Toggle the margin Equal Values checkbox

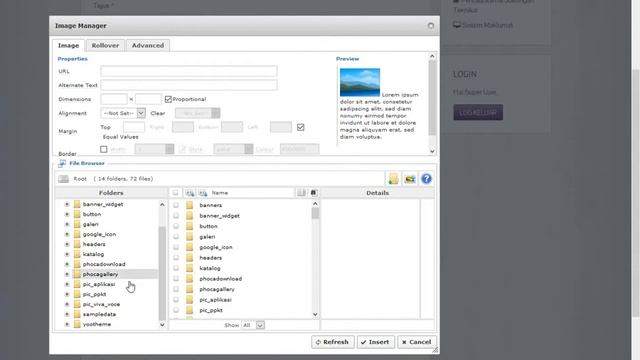(301, 127)
